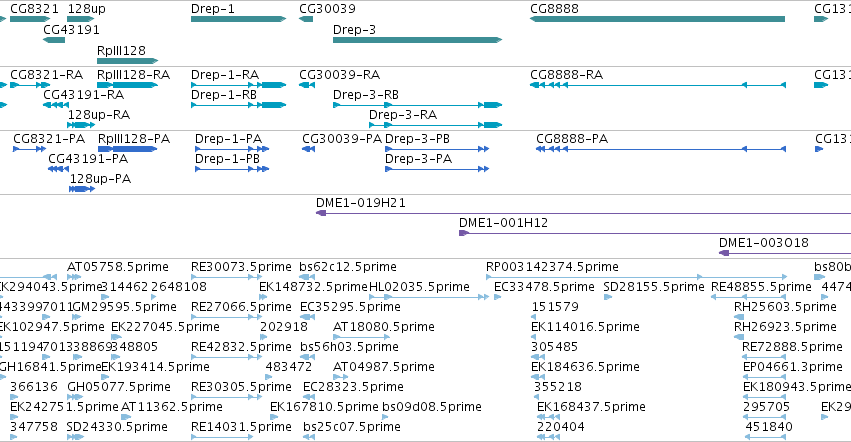Click EST label GH05077.5prime

(x=119, y=387)
